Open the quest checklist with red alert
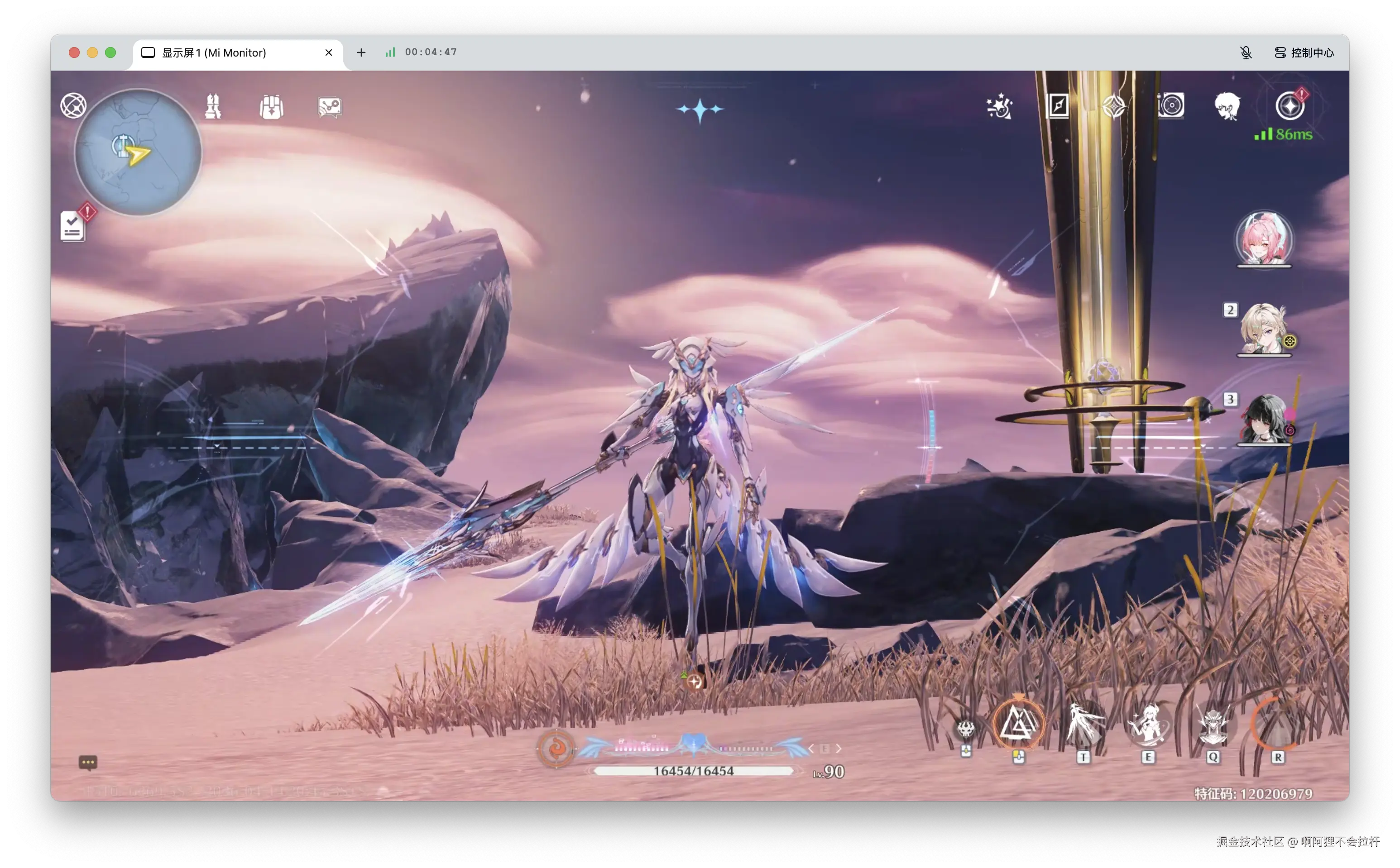Screen dimensions: 1400x868 [x=73, y=226]
